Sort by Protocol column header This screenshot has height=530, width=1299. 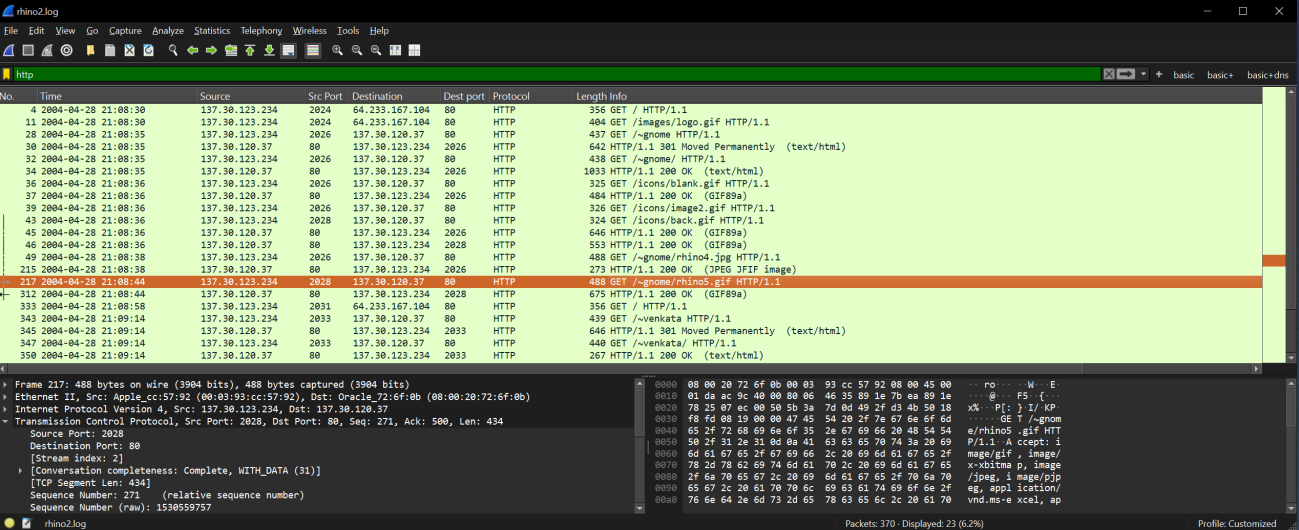pyautogui.click(x=531, y=96)
